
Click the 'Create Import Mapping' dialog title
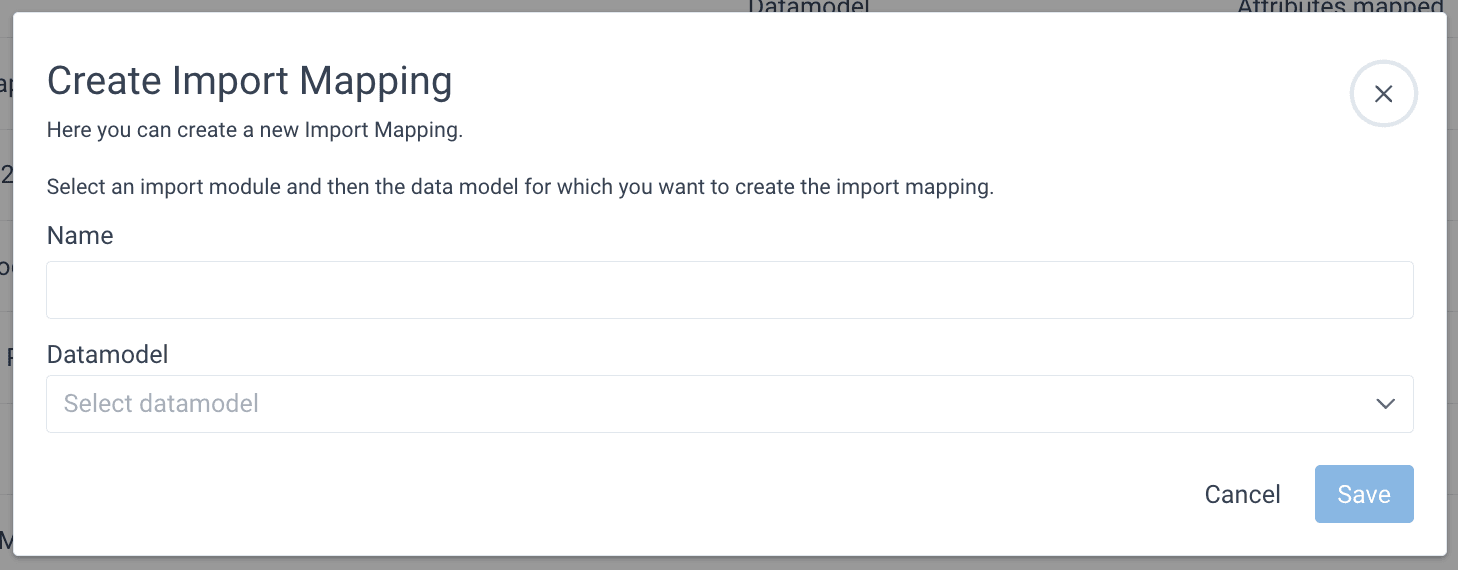(249, 81)
